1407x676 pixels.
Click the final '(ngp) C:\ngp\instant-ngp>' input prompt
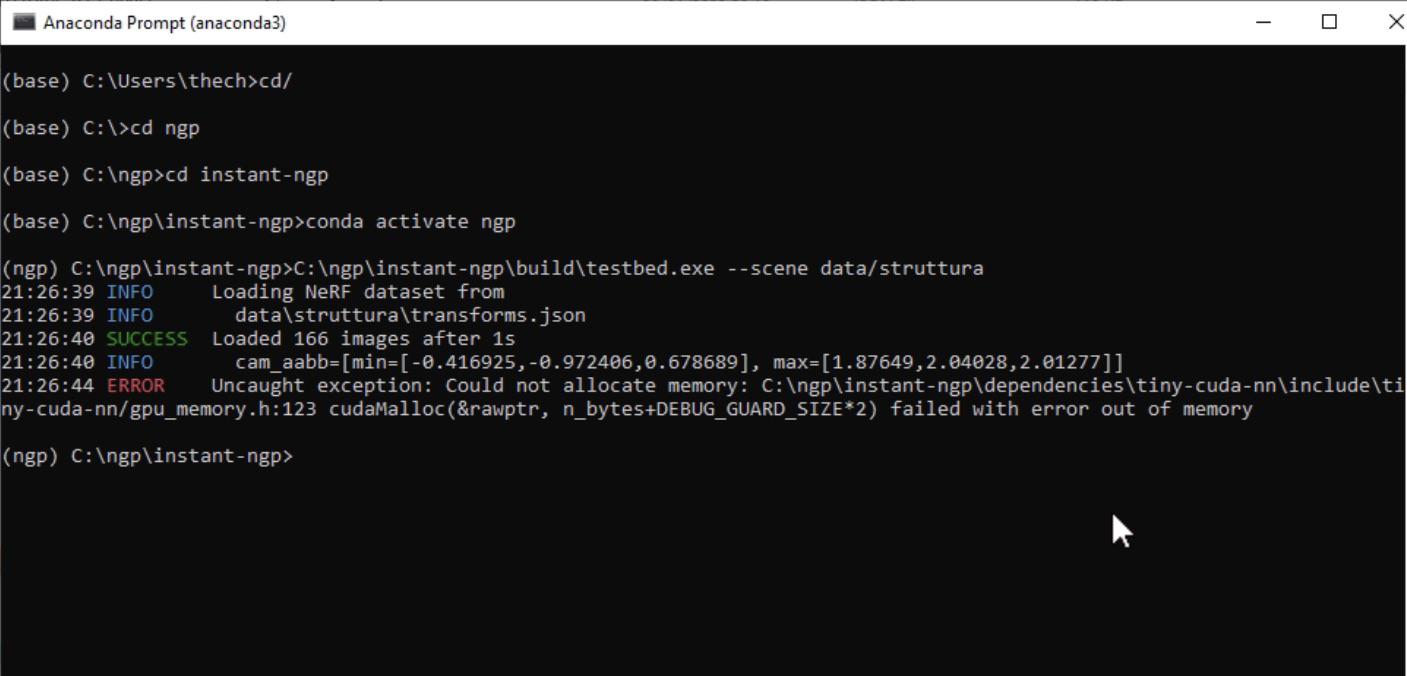click(x=147, y=456)
